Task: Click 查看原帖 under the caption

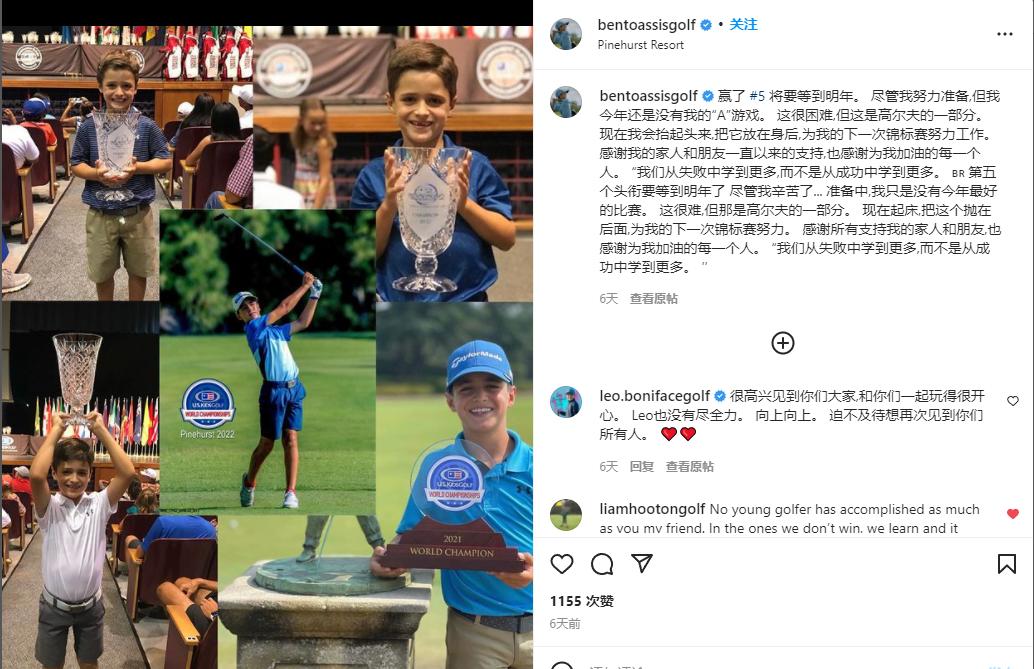Action: (x=654, y=298)
